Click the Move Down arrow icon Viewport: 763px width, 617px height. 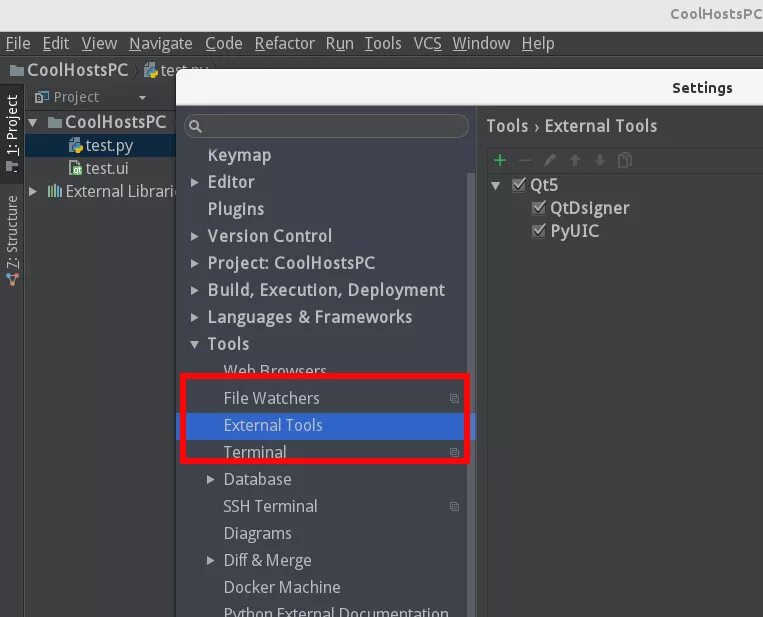pos(600,160)
